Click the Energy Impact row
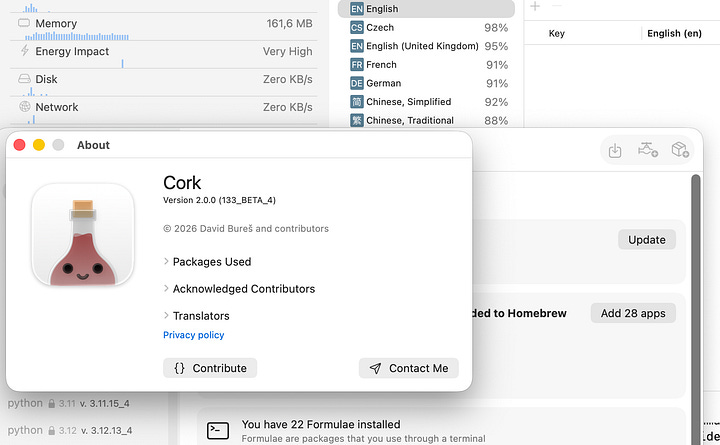 164,55
